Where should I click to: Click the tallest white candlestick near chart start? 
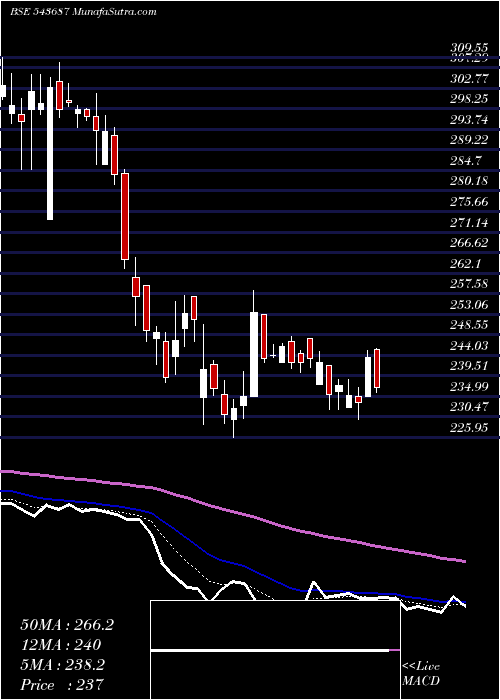[50, 153]
